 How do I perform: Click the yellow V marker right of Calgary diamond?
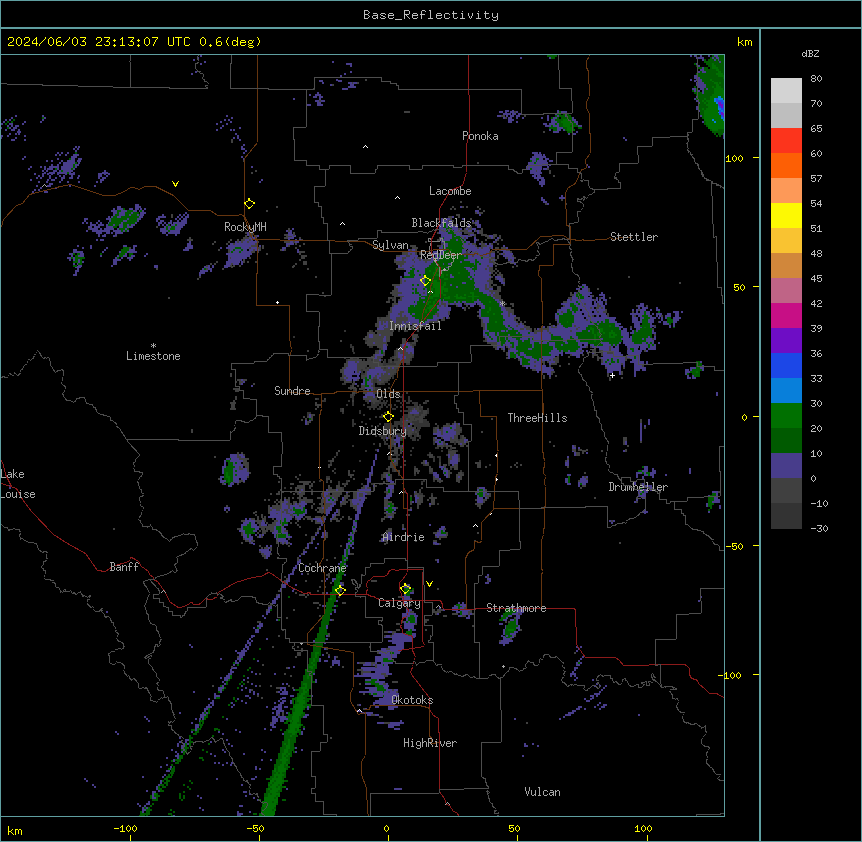[x=429, y=584]
